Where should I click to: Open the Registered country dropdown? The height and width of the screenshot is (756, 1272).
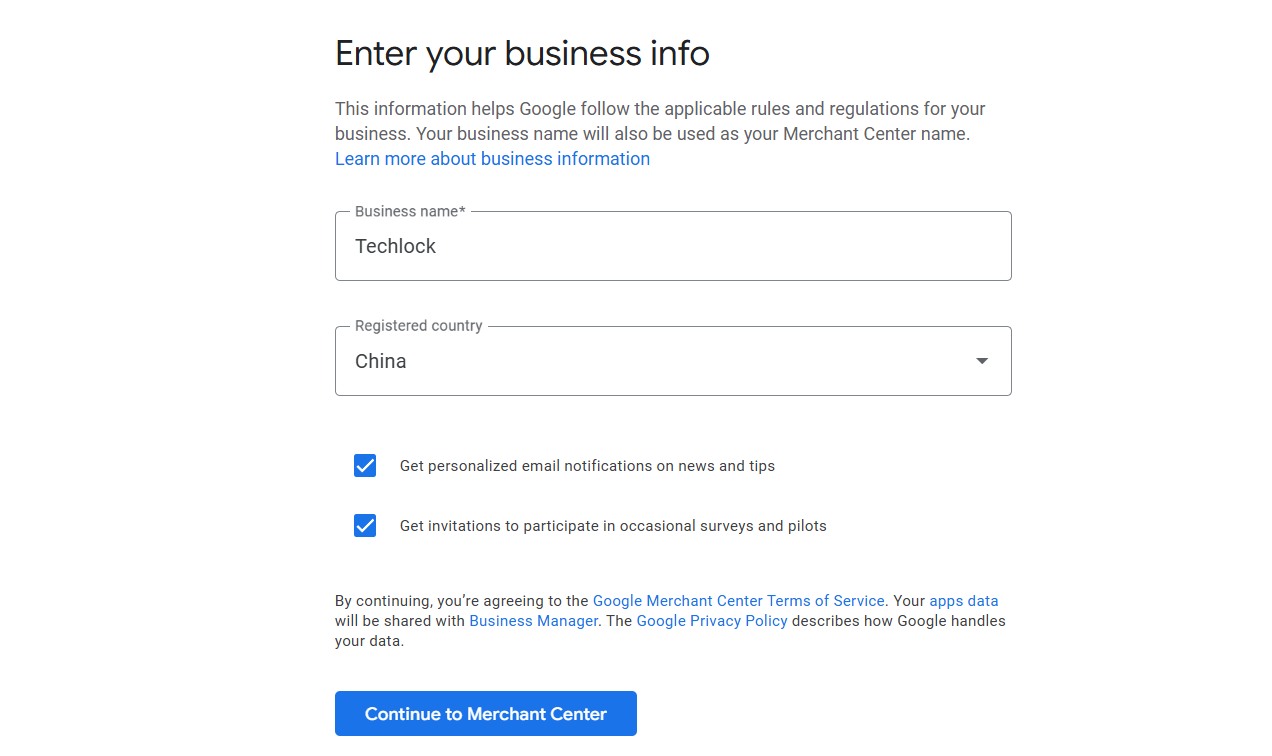point(672,361)
